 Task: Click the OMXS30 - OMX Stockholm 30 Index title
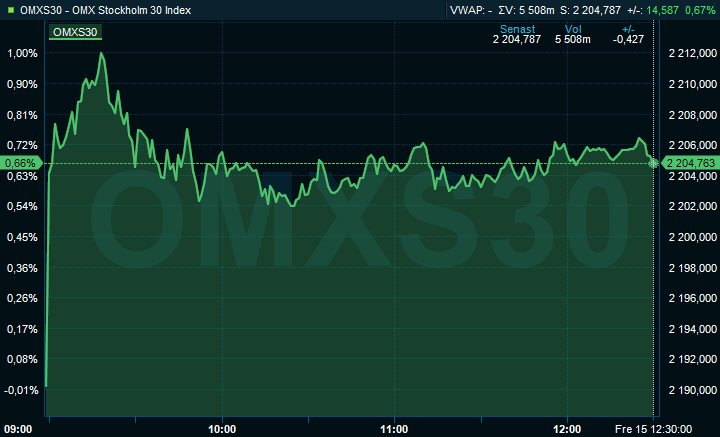[x=106, y=10]
